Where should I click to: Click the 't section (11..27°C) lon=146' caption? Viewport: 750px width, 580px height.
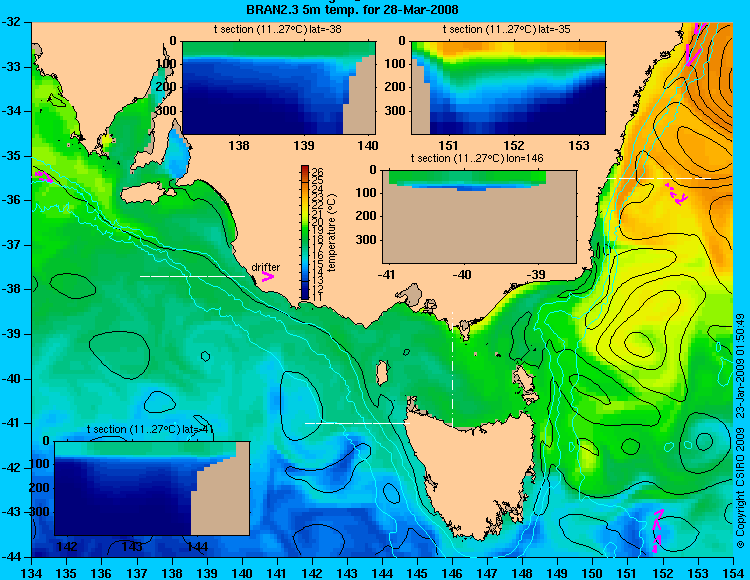pos(477,158)
